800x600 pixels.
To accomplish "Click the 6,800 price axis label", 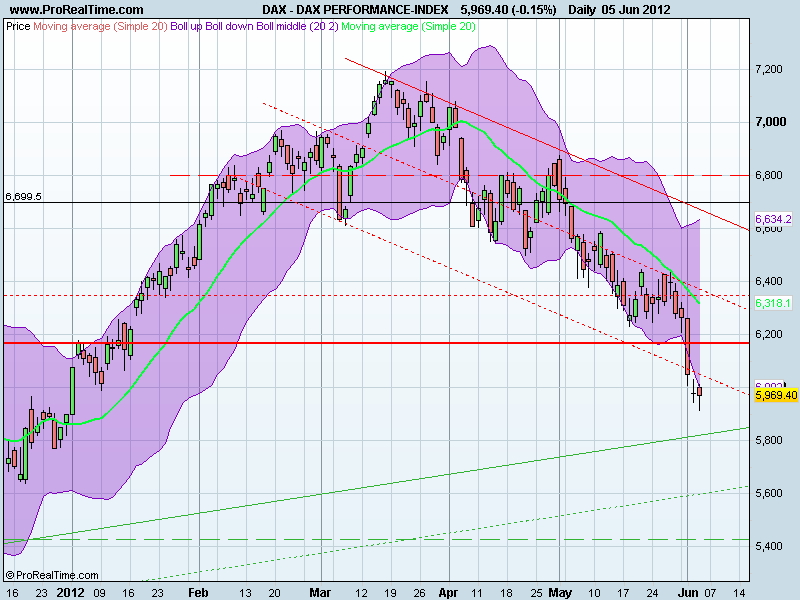I will point(769,175).
